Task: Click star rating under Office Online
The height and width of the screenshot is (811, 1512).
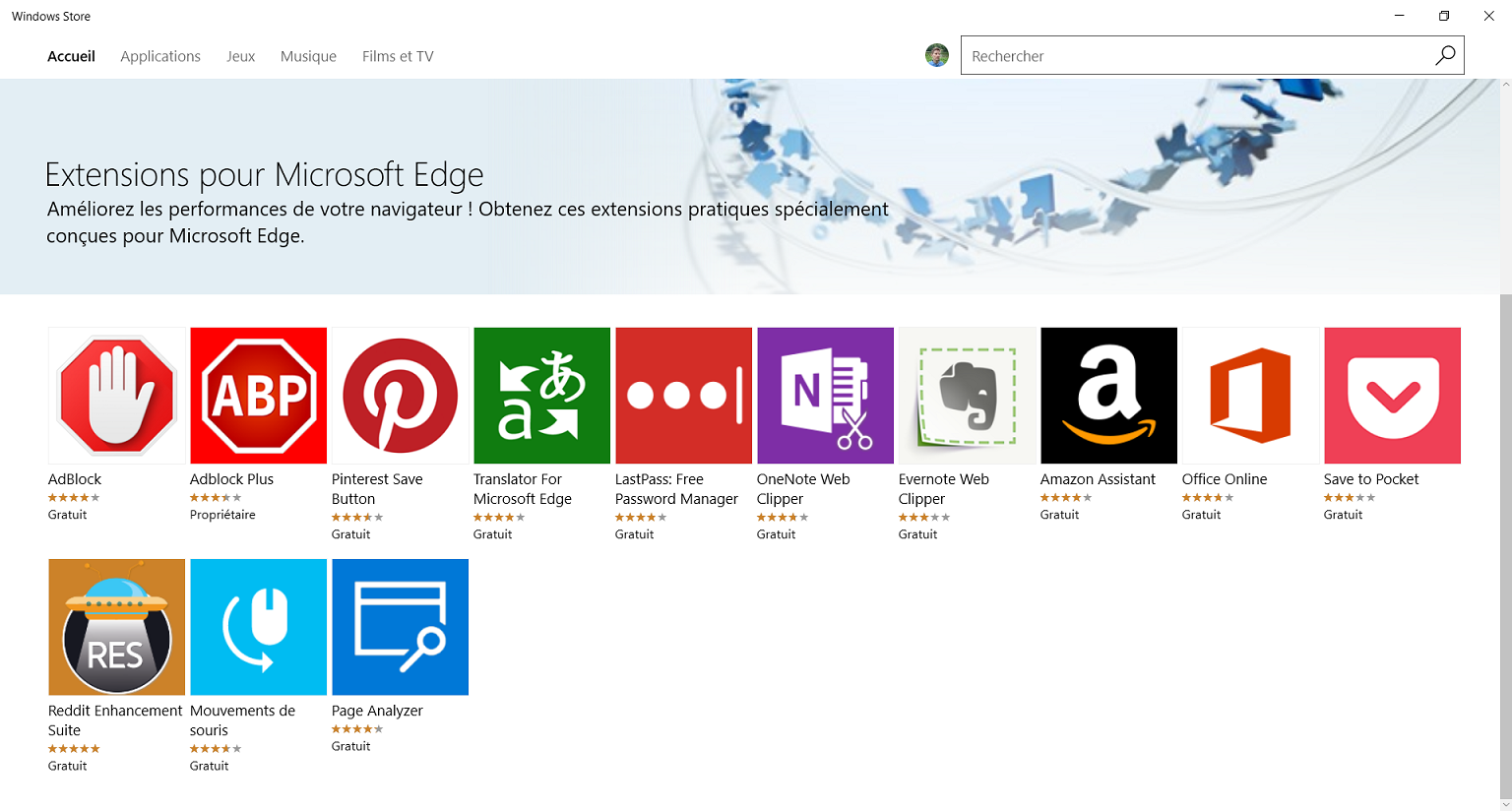Action: pyautogui.click(x=1208, y=498)
